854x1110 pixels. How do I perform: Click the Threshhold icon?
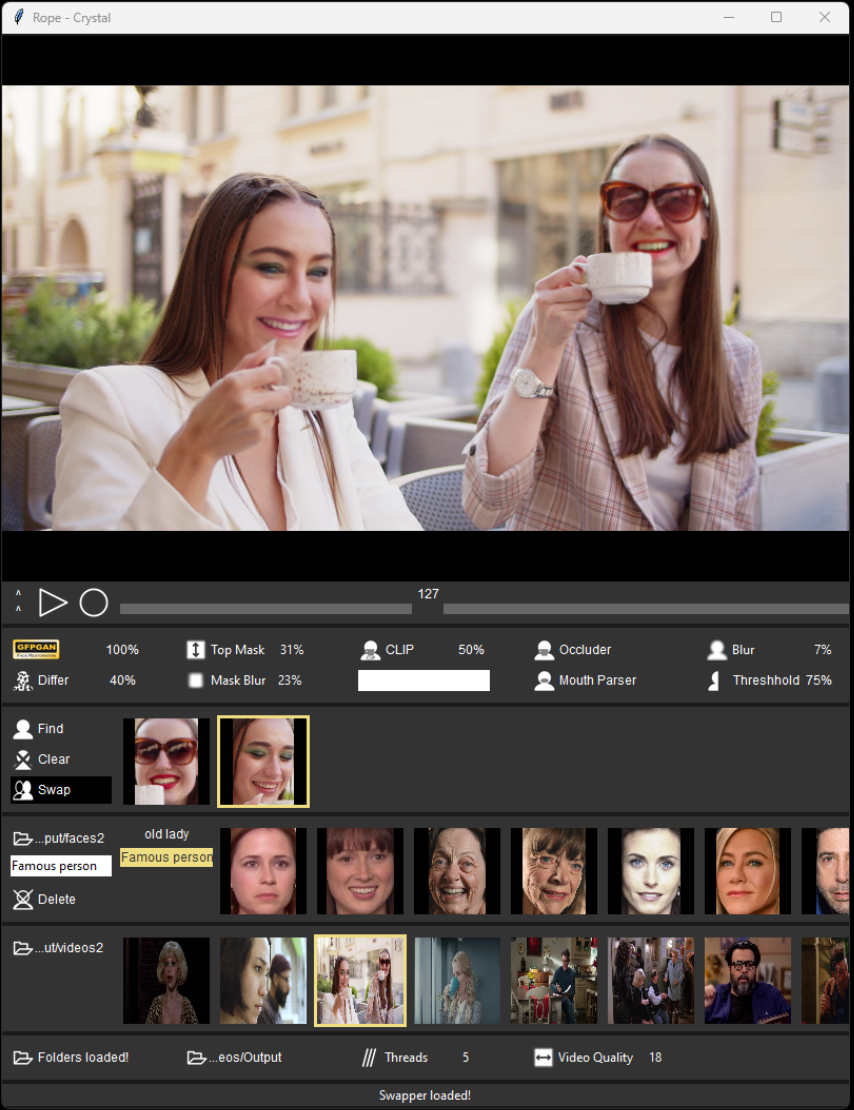714,680
